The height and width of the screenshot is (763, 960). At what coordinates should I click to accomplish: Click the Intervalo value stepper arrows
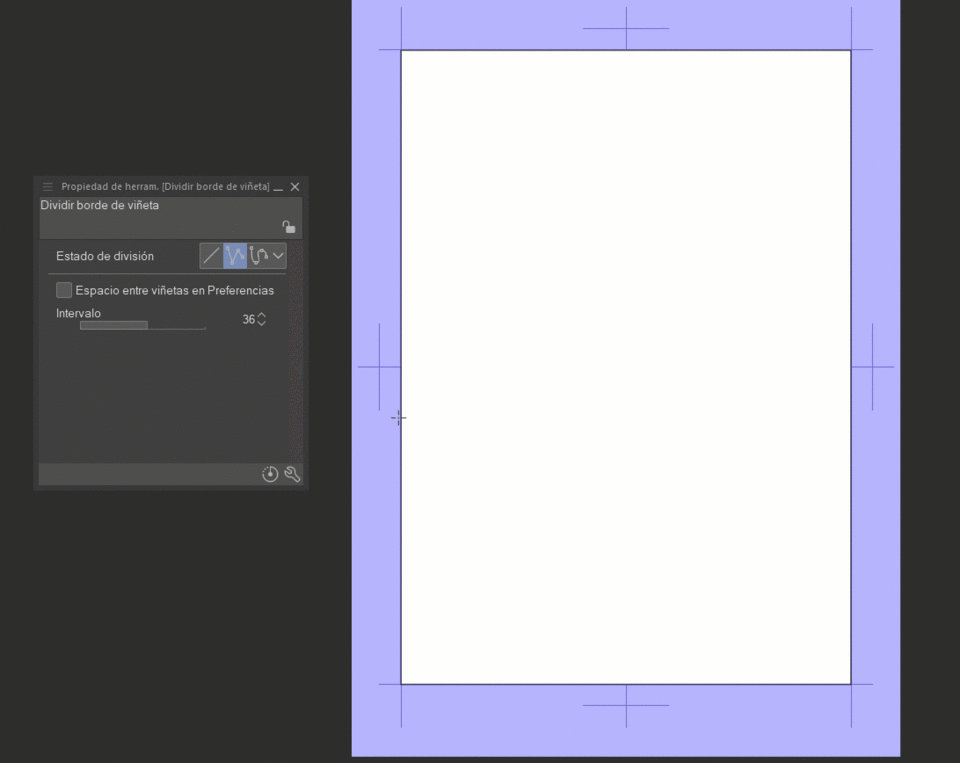point(261,319)
